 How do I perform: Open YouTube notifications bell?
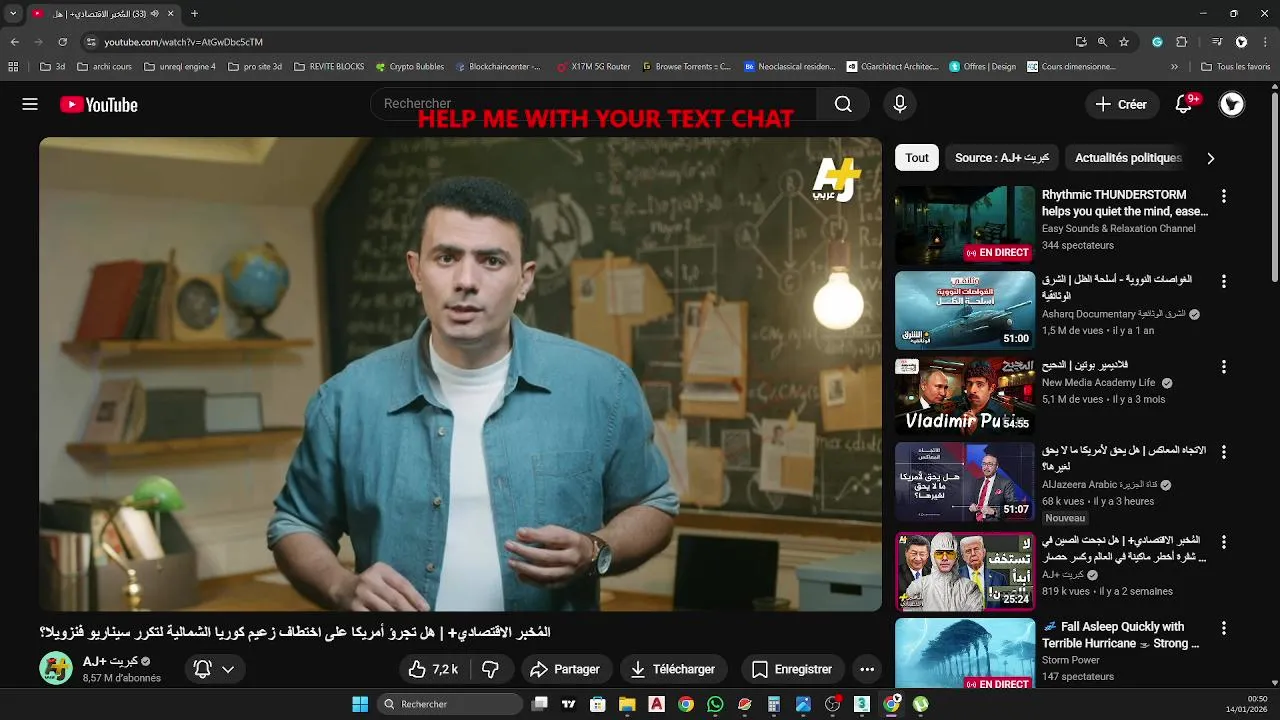[1184, 104]
